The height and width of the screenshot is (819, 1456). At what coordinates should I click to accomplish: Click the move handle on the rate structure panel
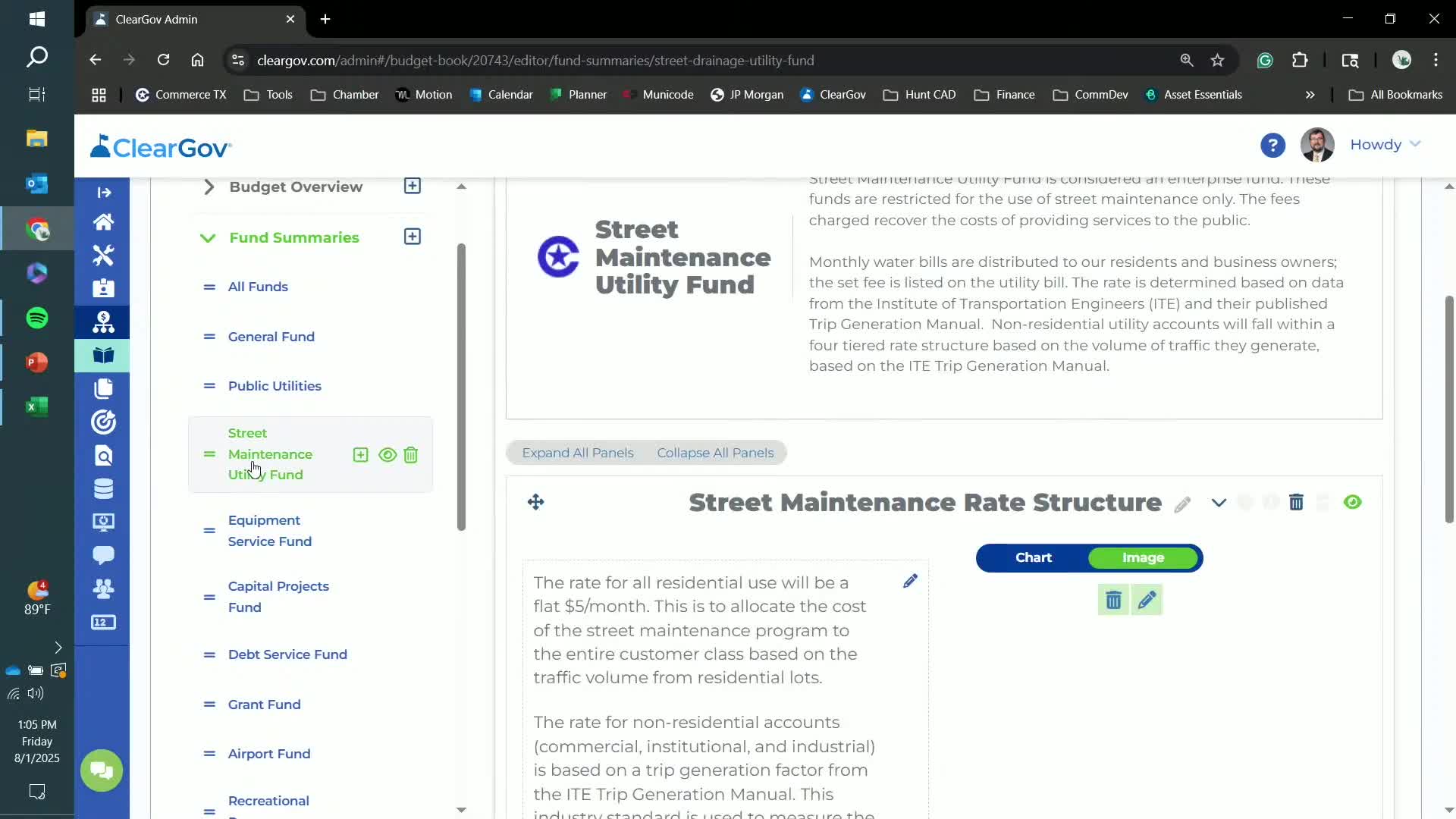(x=536, y=502)
